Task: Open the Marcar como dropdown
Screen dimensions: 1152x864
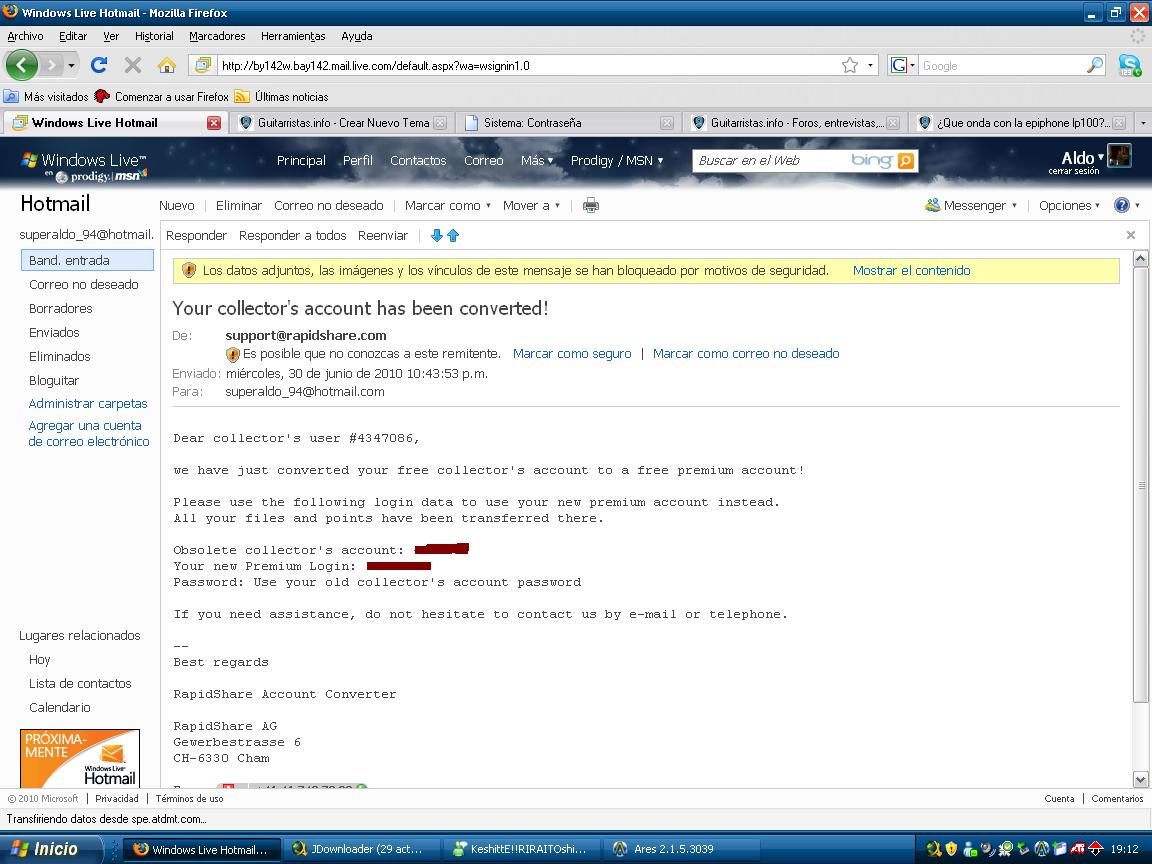Action: click(447, 206)
